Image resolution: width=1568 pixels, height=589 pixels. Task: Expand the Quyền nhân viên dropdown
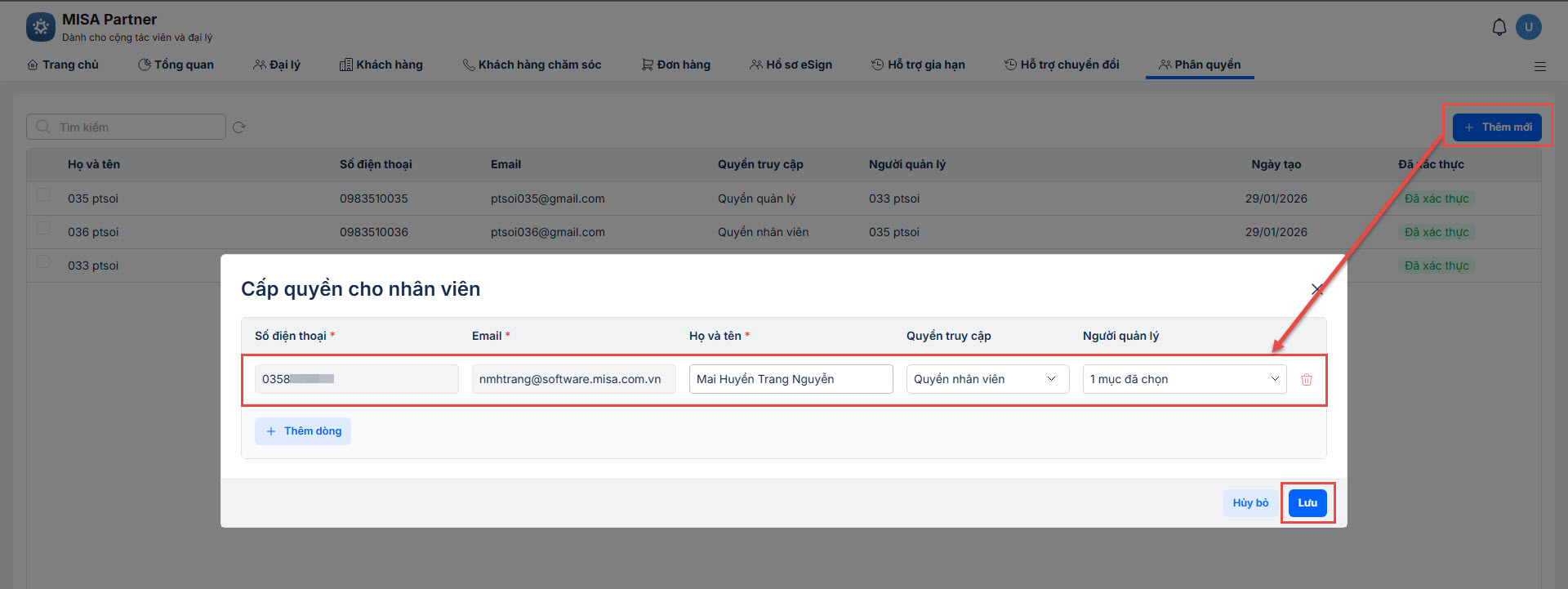coord(987,379)
